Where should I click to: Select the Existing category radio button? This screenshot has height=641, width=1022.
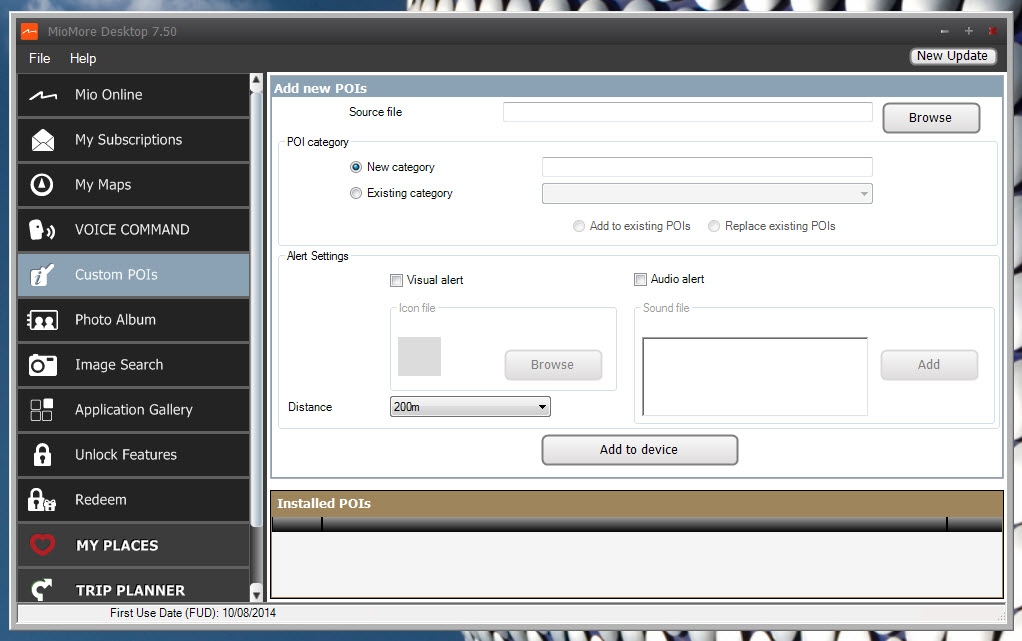[x=356, y=193]
